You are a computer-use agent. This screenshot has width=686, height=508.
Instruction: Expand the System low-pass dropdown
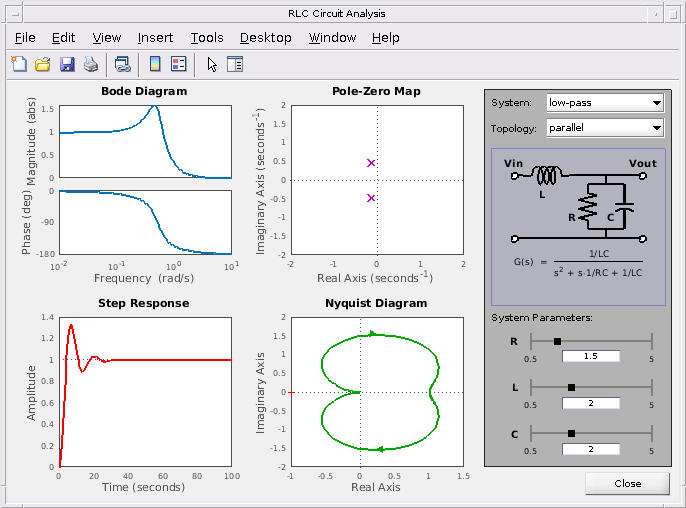(x=605, y=103)
